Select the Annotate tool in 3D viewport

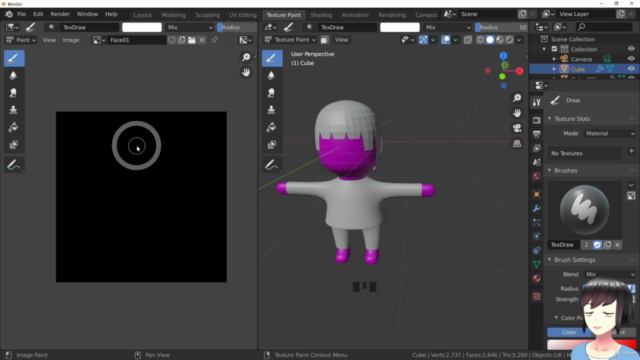[271, 165]
